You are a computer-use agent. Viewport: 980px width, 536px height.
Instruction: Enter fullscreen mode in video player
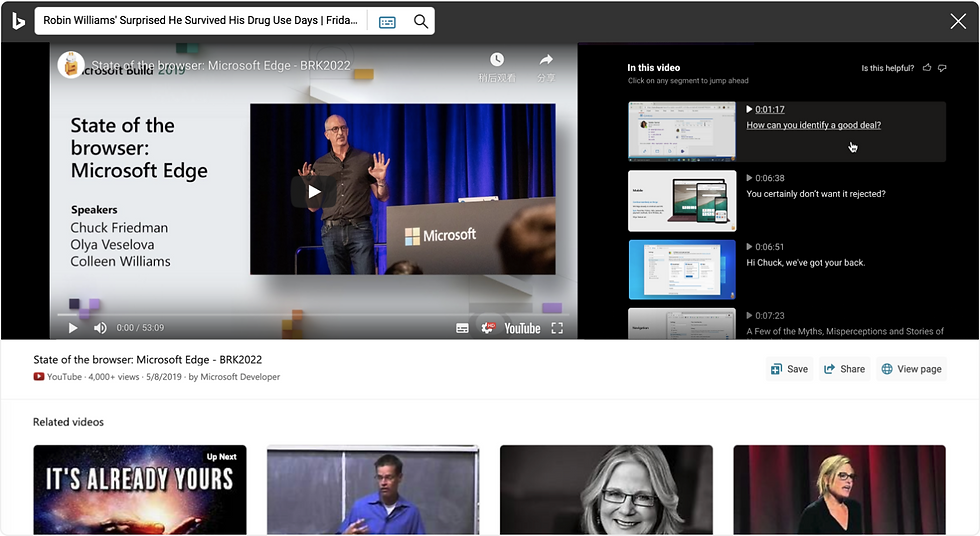[557, 329]
